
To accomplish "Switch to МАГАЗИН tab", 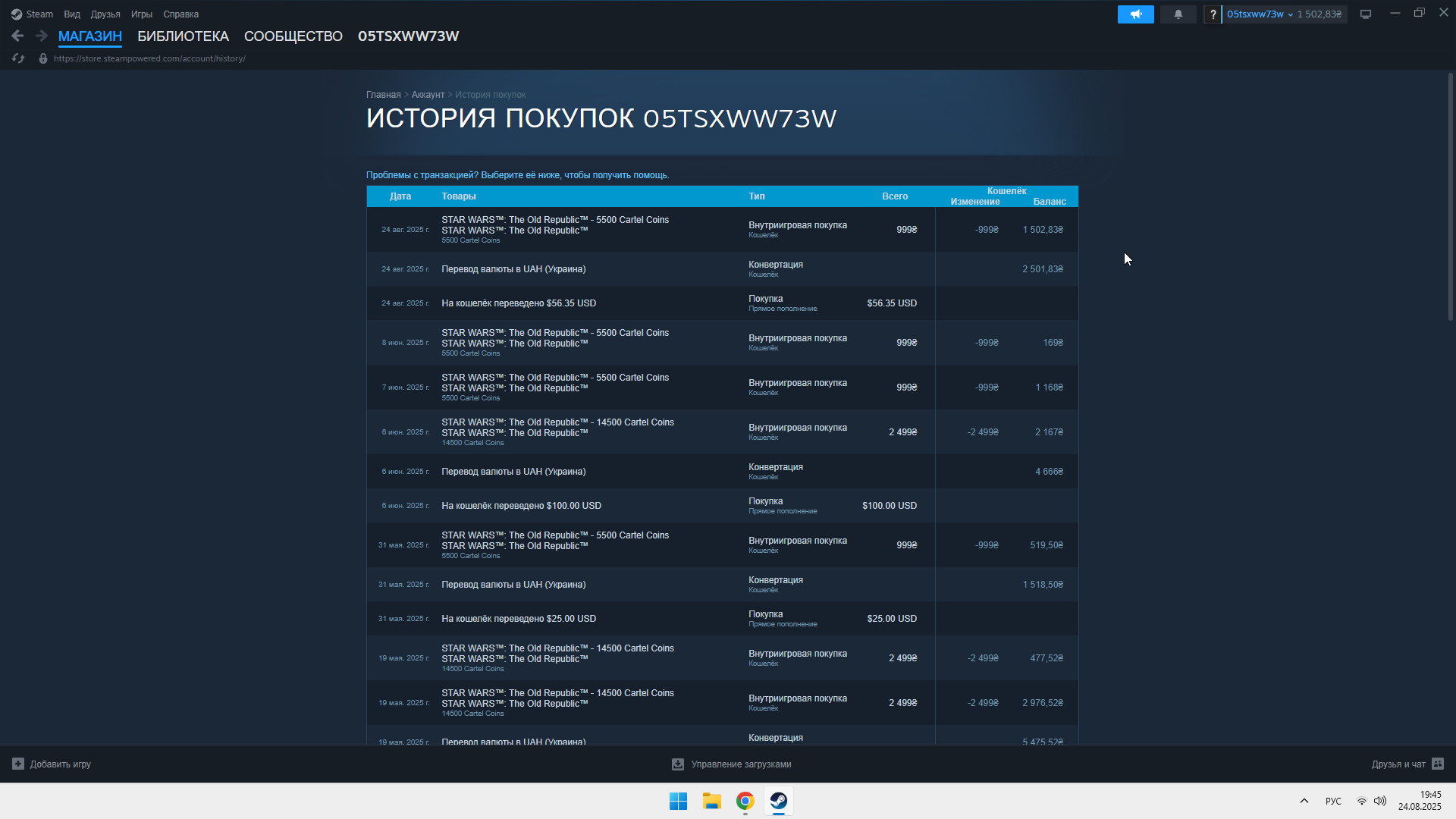I will (90, 36).
